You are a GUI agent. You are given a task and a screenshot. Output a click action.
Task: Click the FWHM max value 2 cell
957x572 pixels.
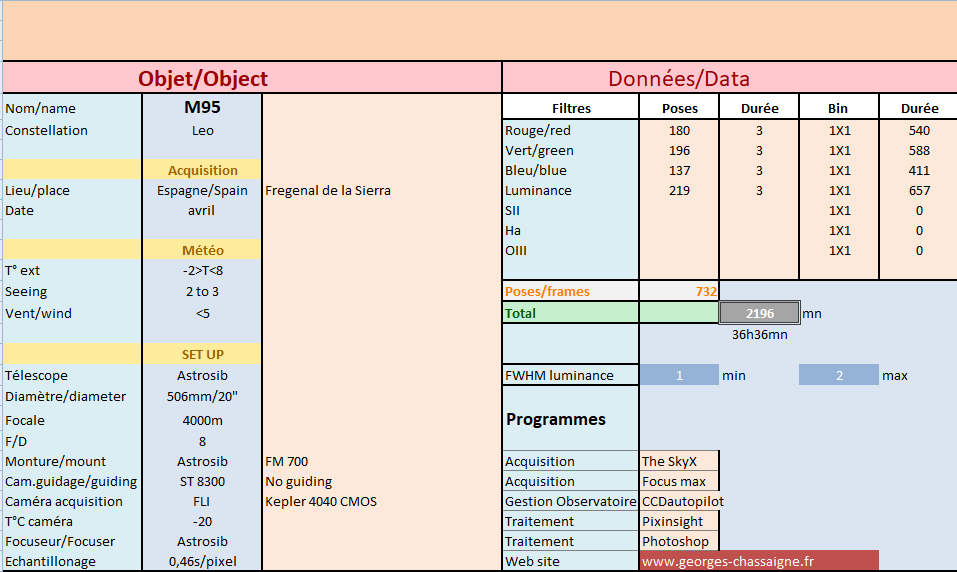[839, 375]
